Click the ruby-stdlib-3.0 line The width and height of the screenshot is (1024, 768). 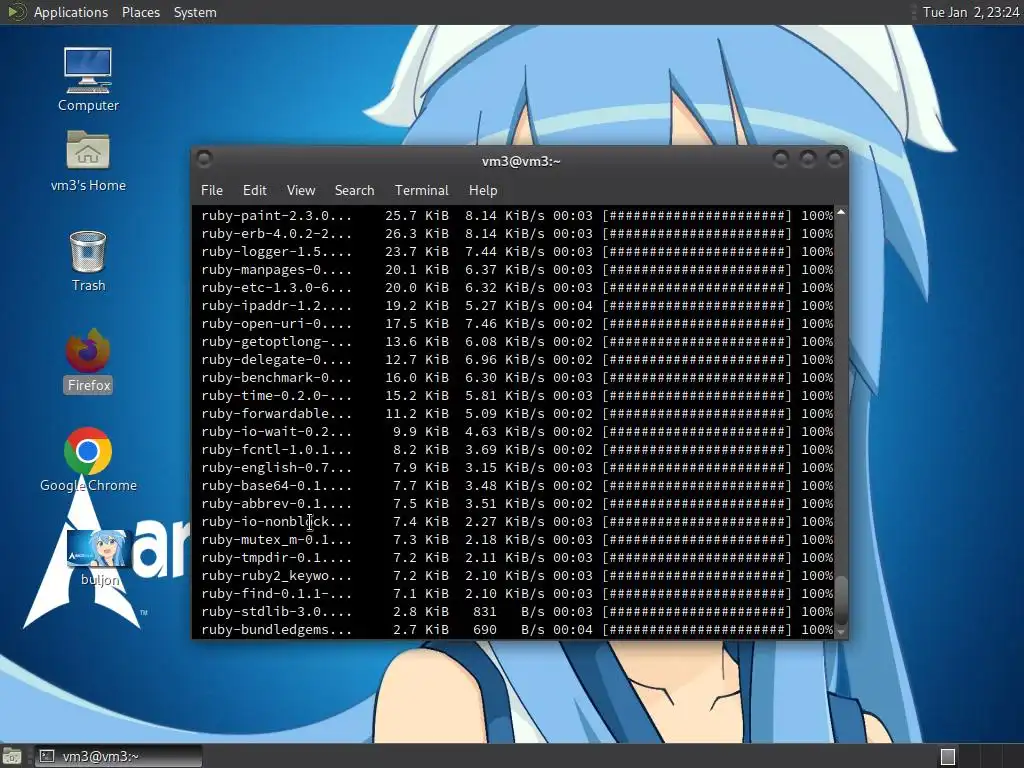pyautogui.click(x=517, y=612)
